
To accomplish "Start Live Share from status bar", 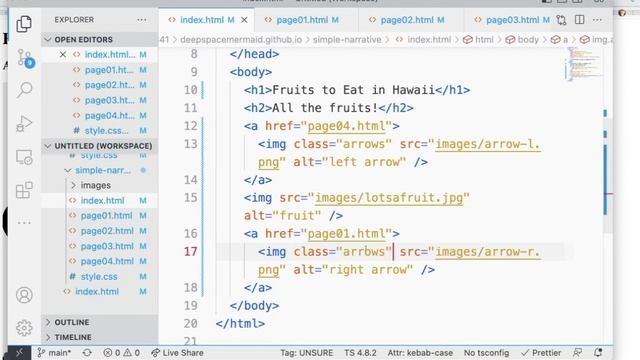I will click(x=177, y=353).
